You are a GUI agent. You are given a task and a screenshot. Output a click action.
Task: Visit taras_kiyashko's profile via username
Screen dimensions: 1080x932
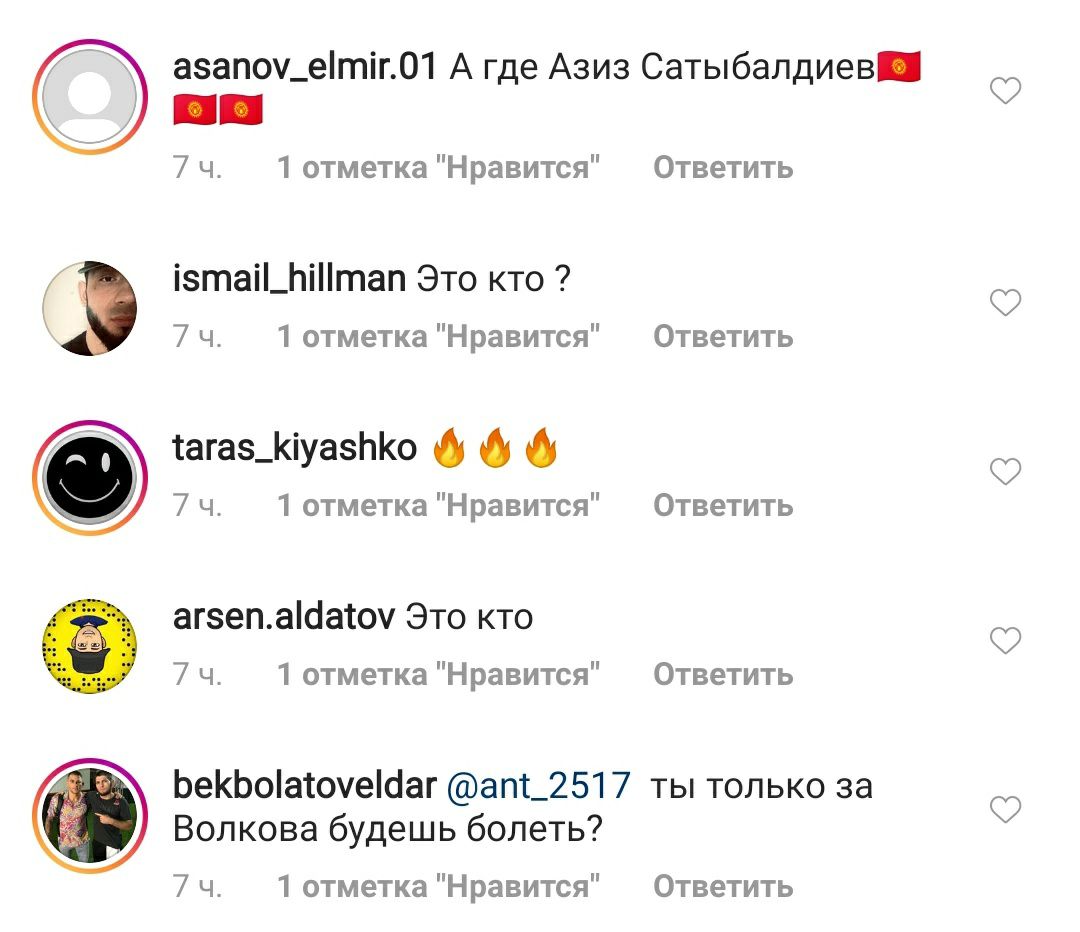click(x=295, y=448)
